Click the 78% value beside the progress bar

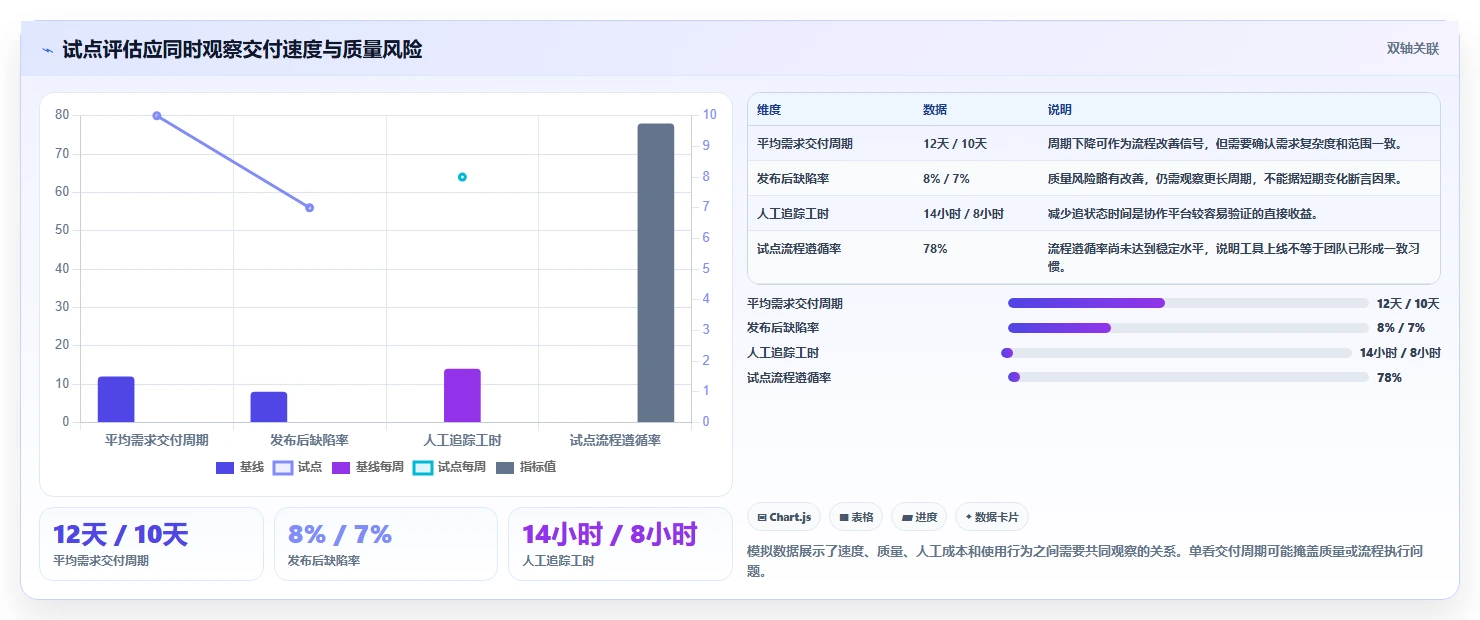tap(1389, 377)
